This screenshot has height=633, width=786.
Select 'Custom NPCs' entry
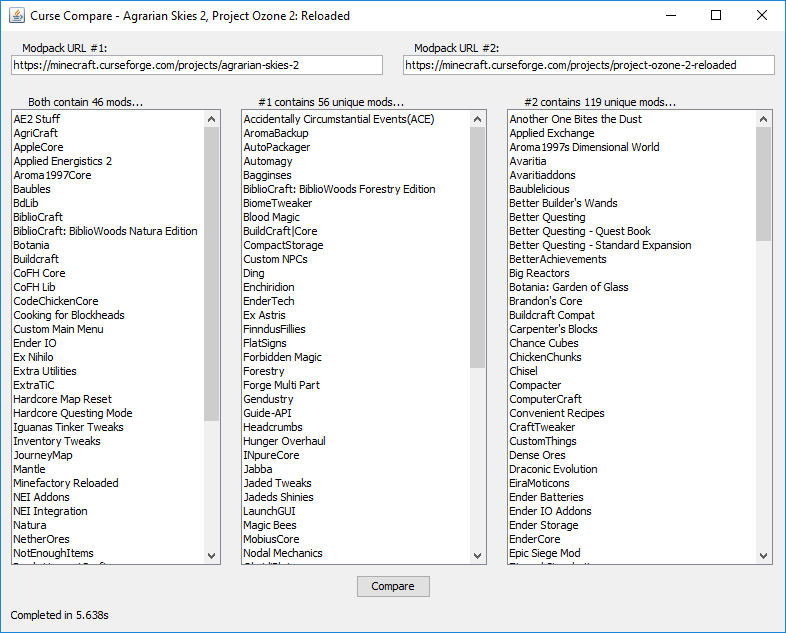[x=275, y=260]
